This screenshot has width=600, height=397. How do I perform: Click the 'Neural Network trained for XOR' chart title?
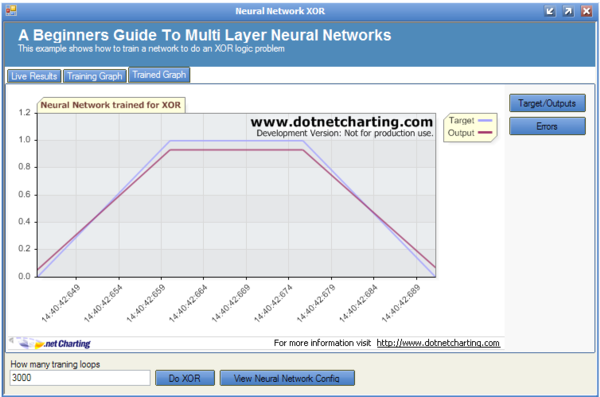[111, 105]
